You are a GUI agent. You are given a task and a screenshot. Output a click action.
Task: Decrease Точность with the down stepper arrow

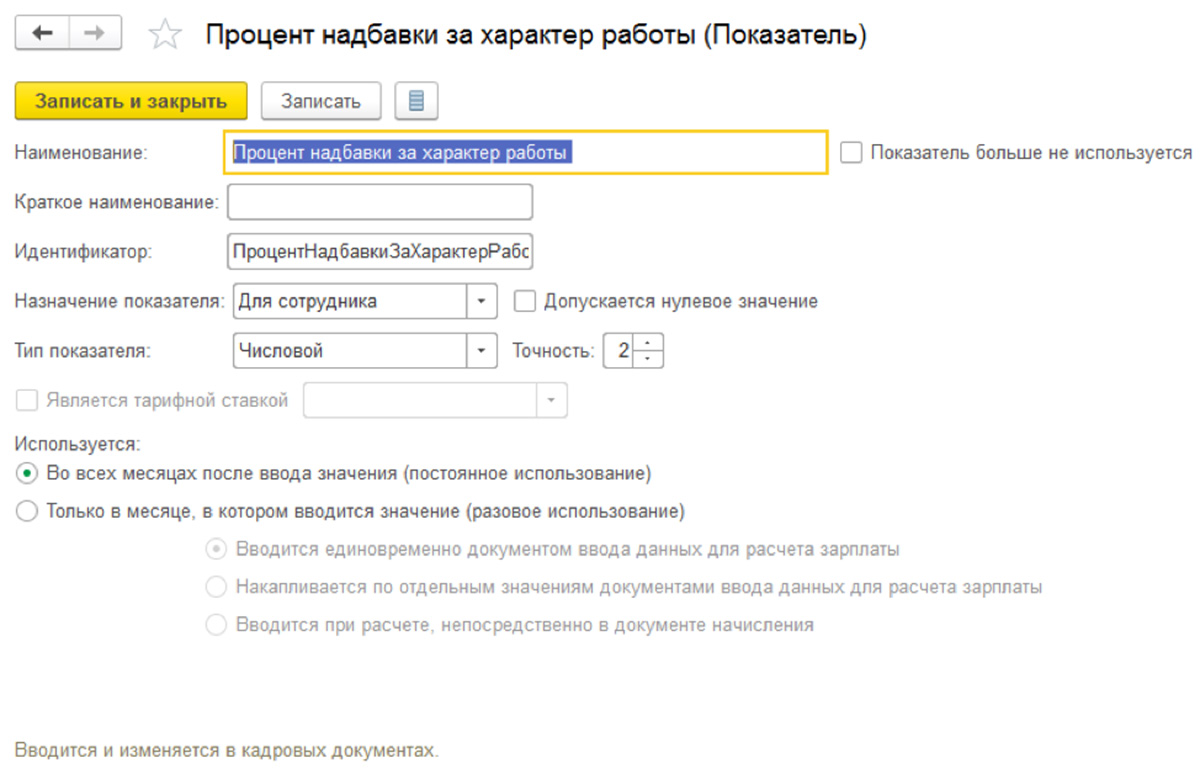click(648, 357)
